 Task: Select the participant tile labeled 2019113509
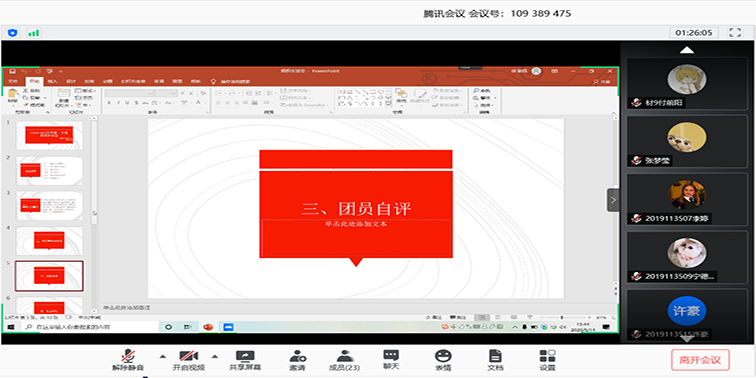pos(687,256)
